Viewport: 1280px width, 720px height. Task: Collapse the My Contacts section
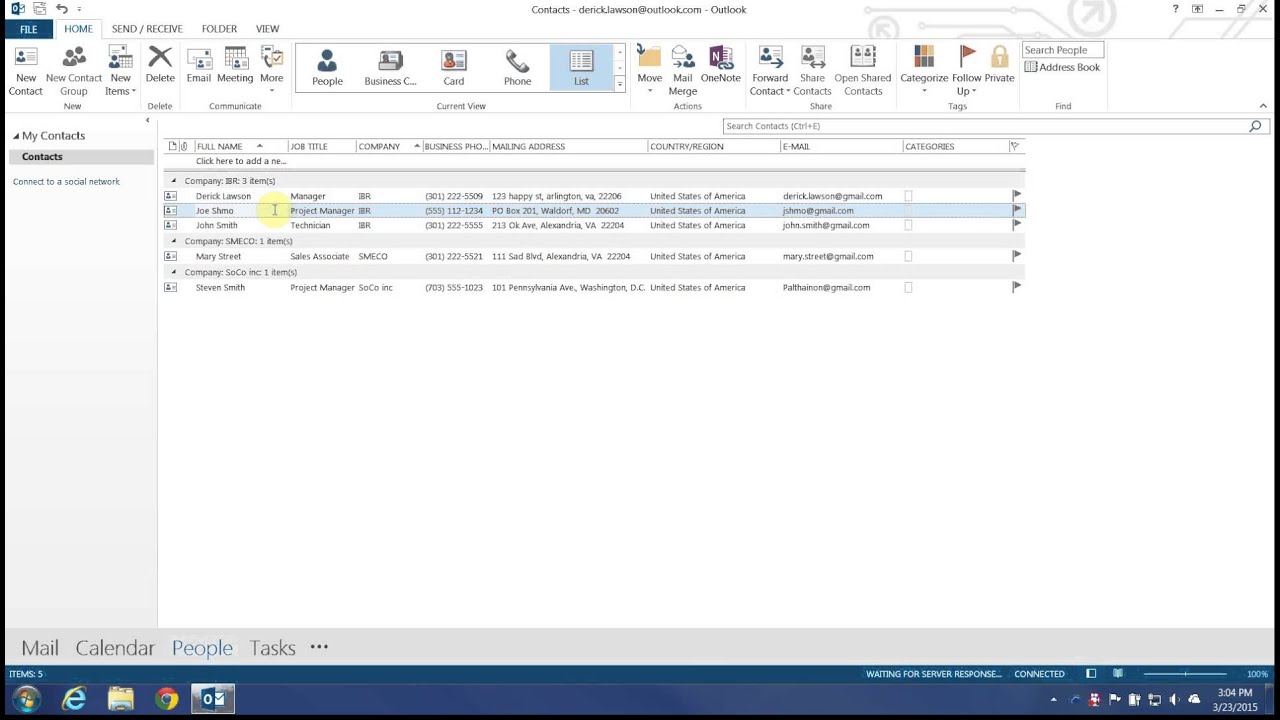point(16,136)
